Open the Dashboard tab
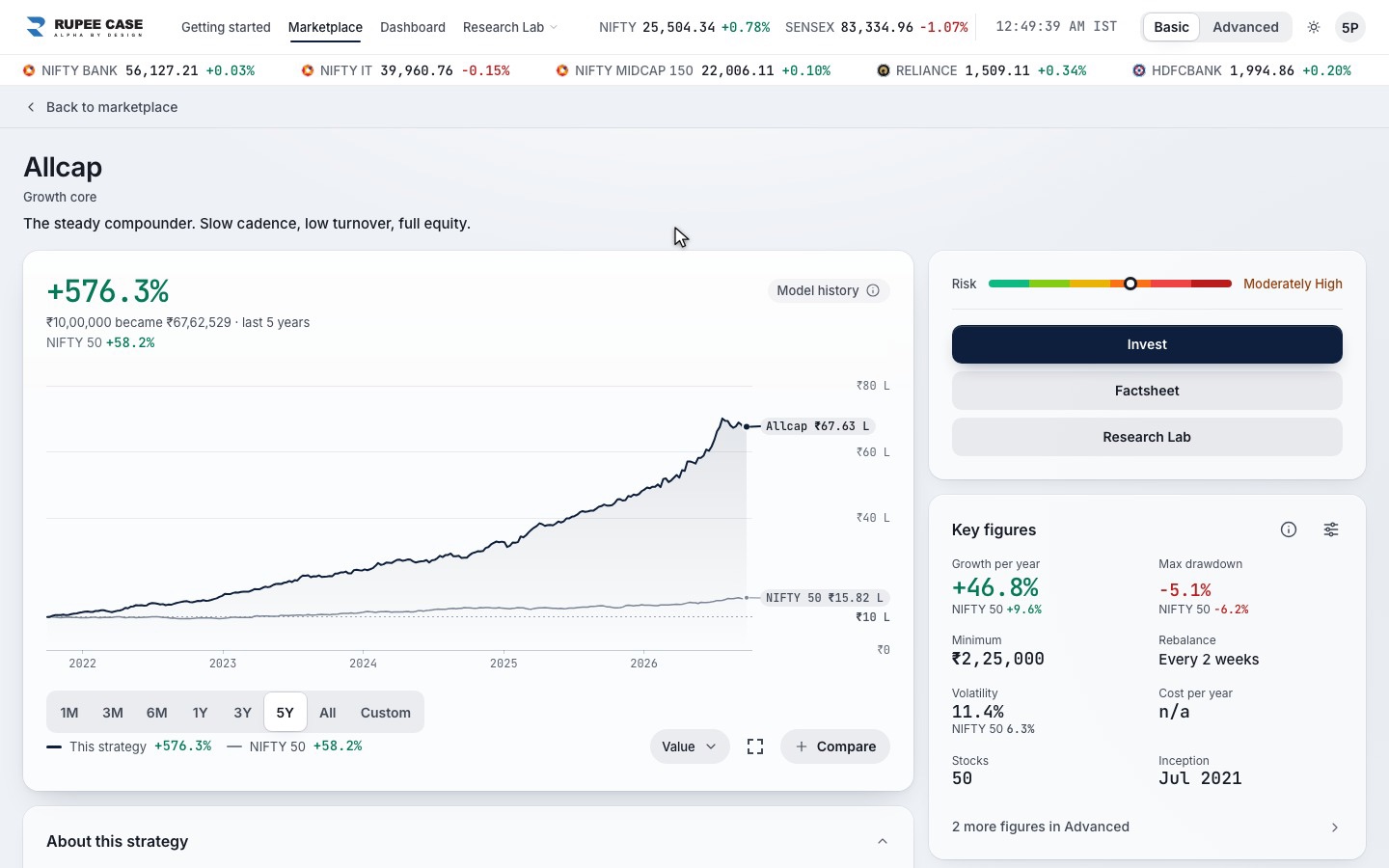The width and height of the screenshot is (1389, 868). [413, 27]
